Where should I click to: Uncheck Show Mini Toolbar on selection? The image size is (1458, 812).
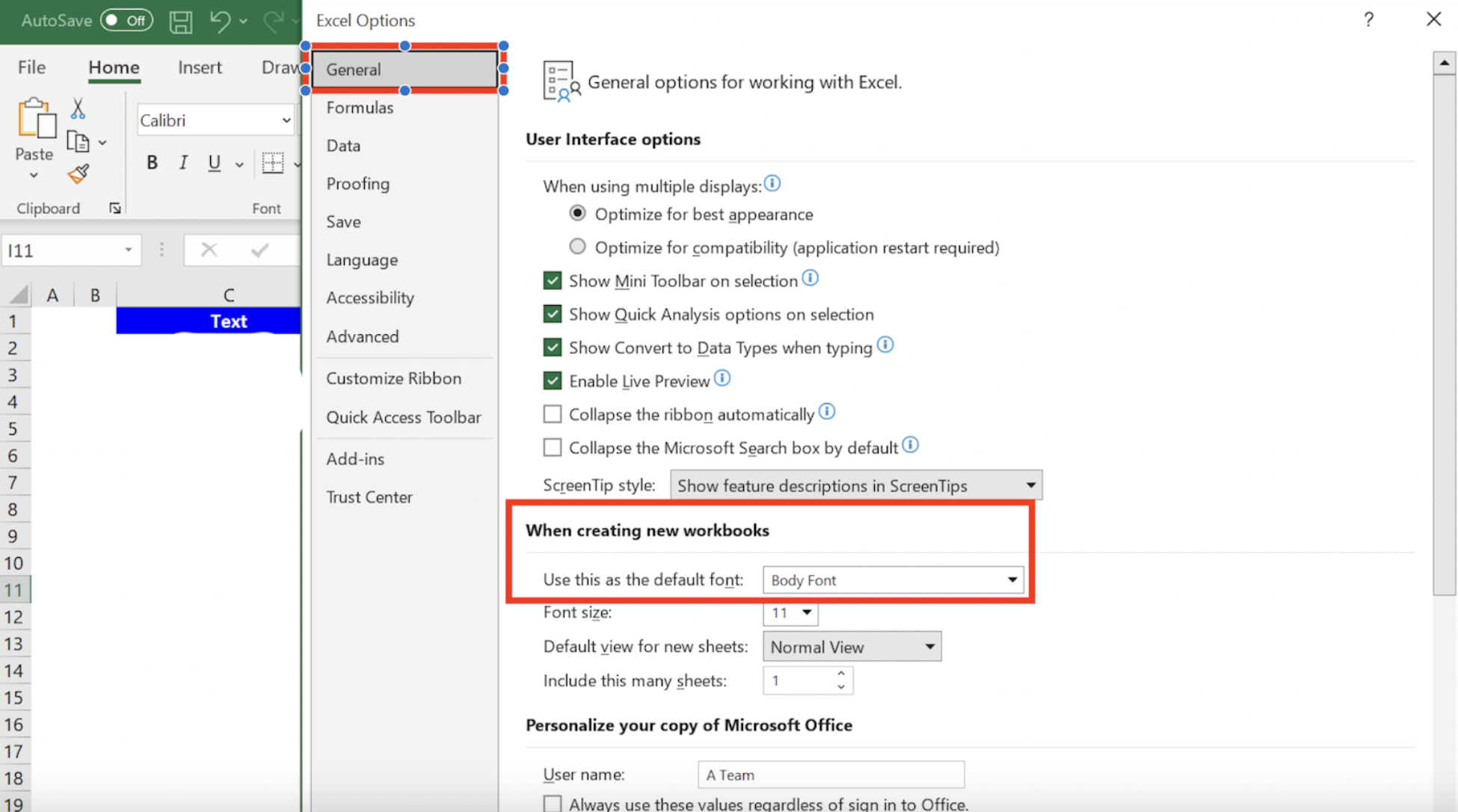(553, 280)
